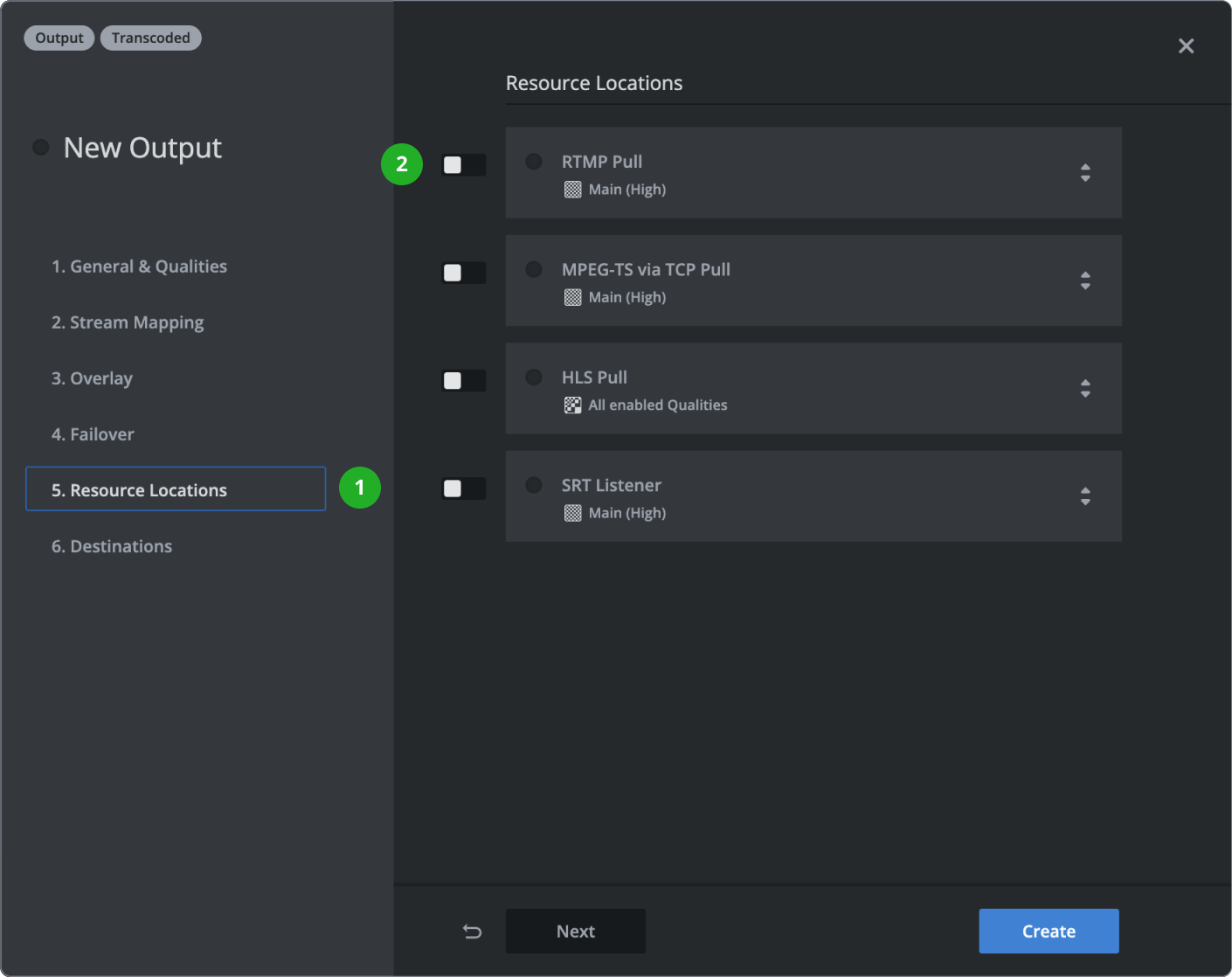Click the quality icon under MPEG-TS via TCP Pull

tap(572, 298)
